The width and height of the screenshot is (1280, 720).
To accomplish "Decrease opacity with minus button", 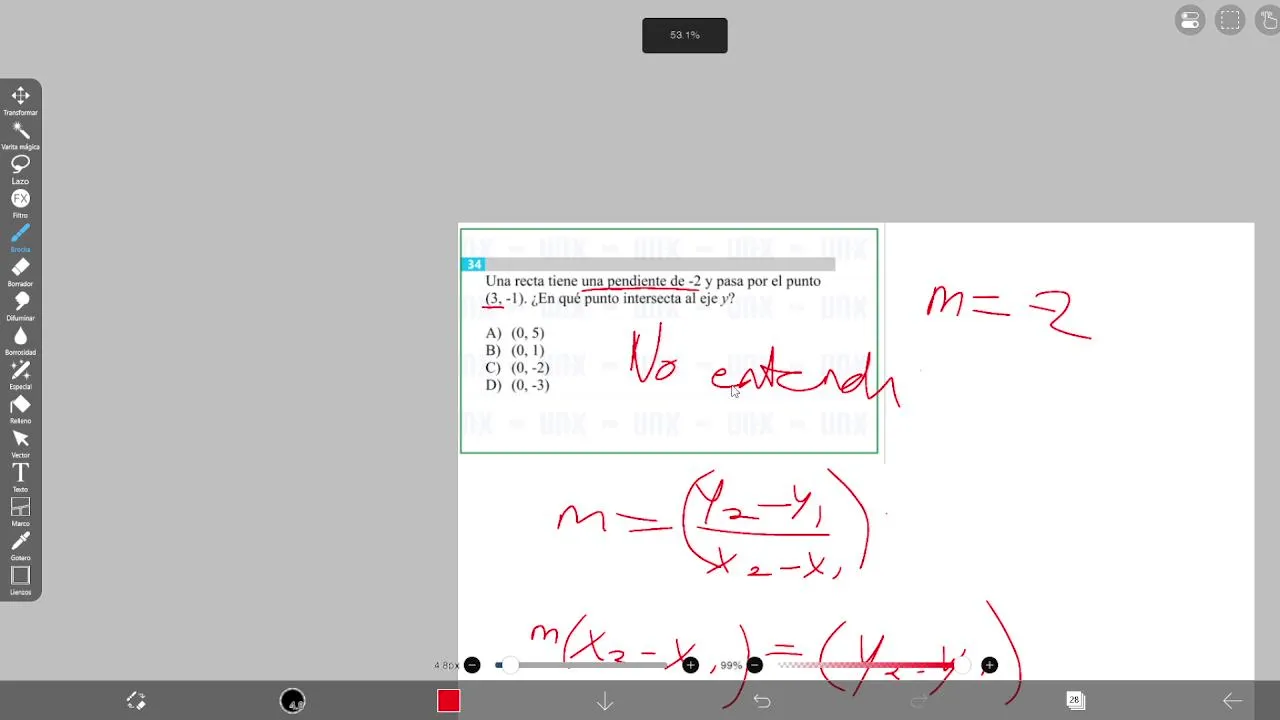I will pyautogui.click(x=755, y=665).
